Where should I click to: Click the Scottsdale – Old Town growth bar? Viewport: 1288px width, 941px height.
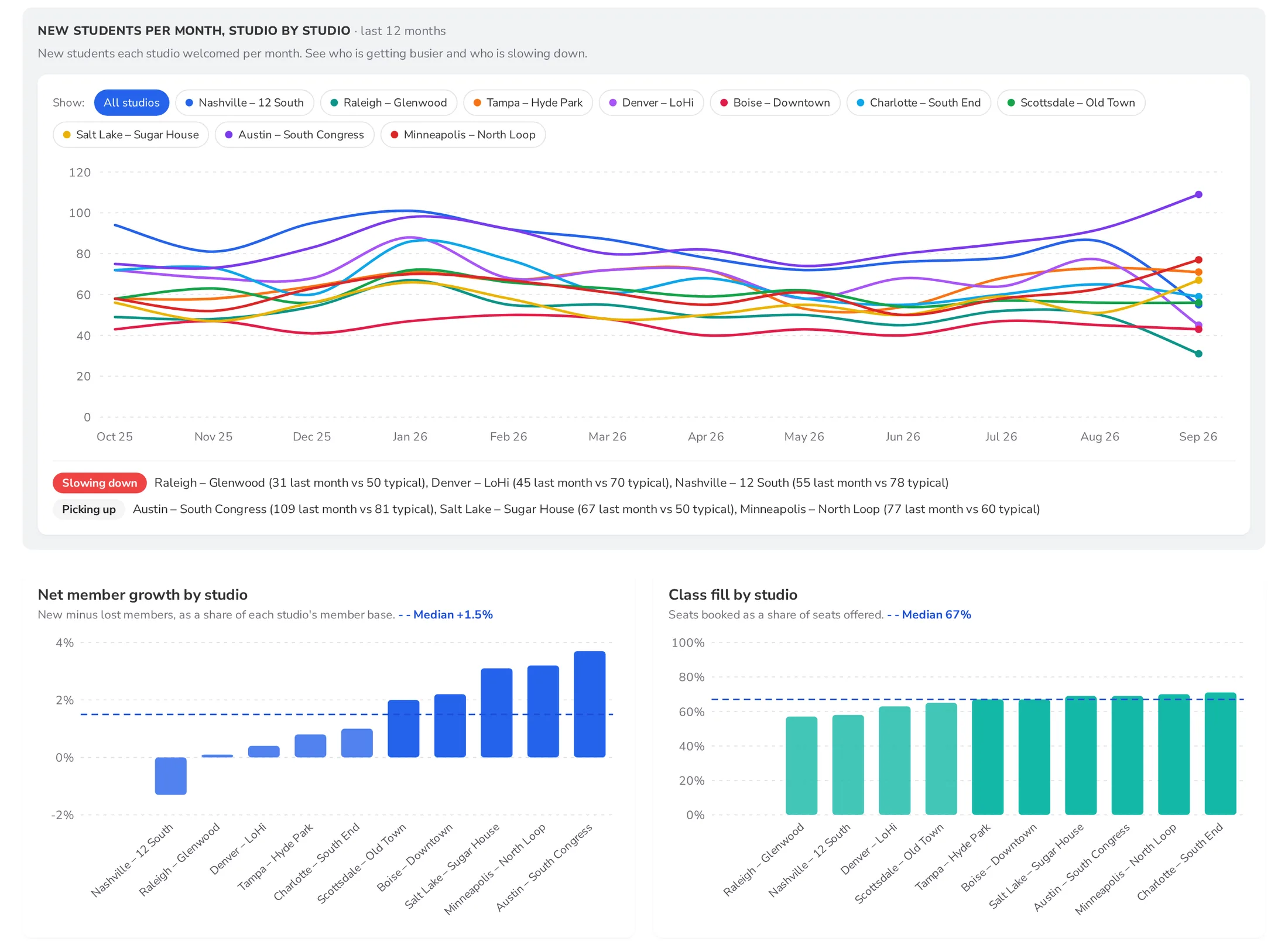403,728
